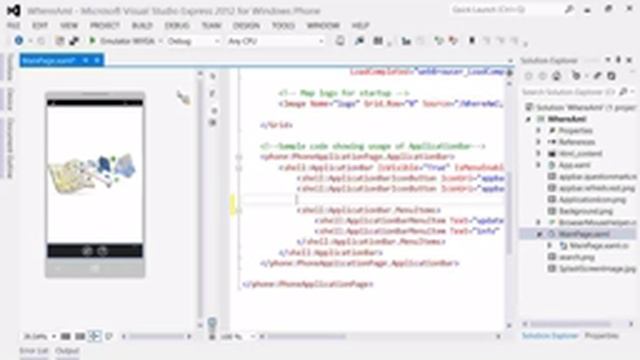Image resolution: width=640 pixels, height=360 pixels.
Task: Toggle snapping to gridlines in designer
Action: click(x=80, y=336)
